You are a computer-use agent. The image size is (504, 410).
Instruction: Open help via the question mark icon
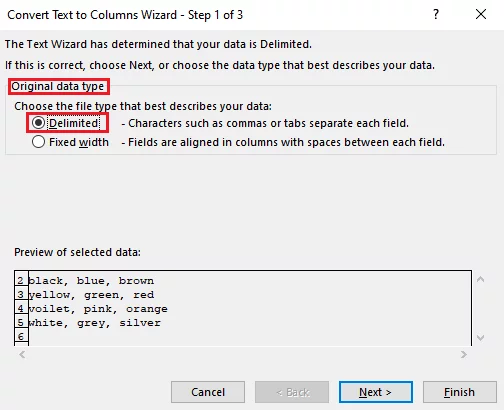pos(436,15)
